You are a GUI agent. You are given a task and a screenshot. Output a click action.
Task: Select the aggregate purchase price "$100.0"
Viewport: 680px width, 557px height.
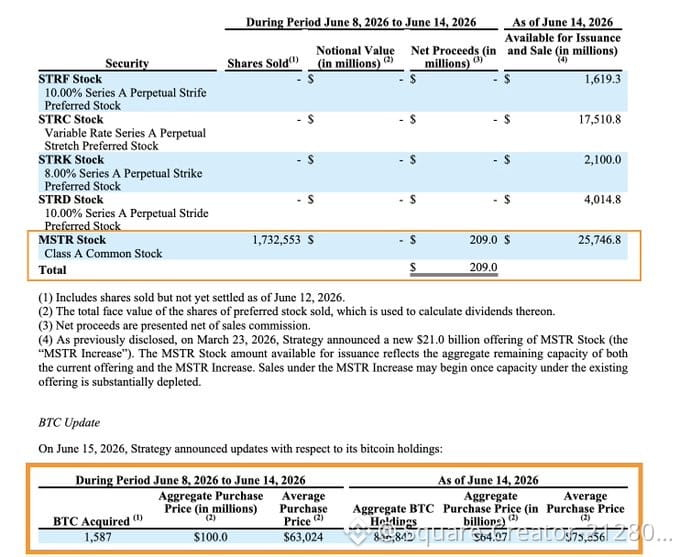click(211, 537)
